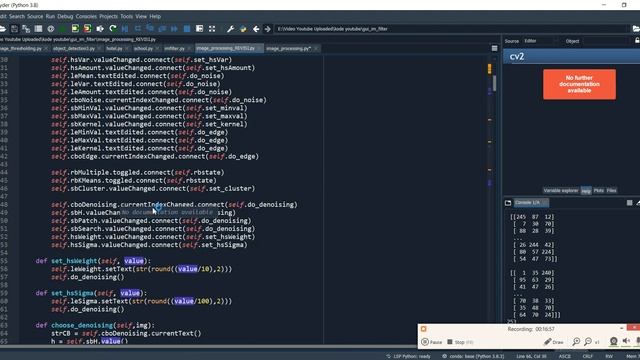Open the Debug menu
The width and height of the screenshot is (640, 360).
click(65, 16)
